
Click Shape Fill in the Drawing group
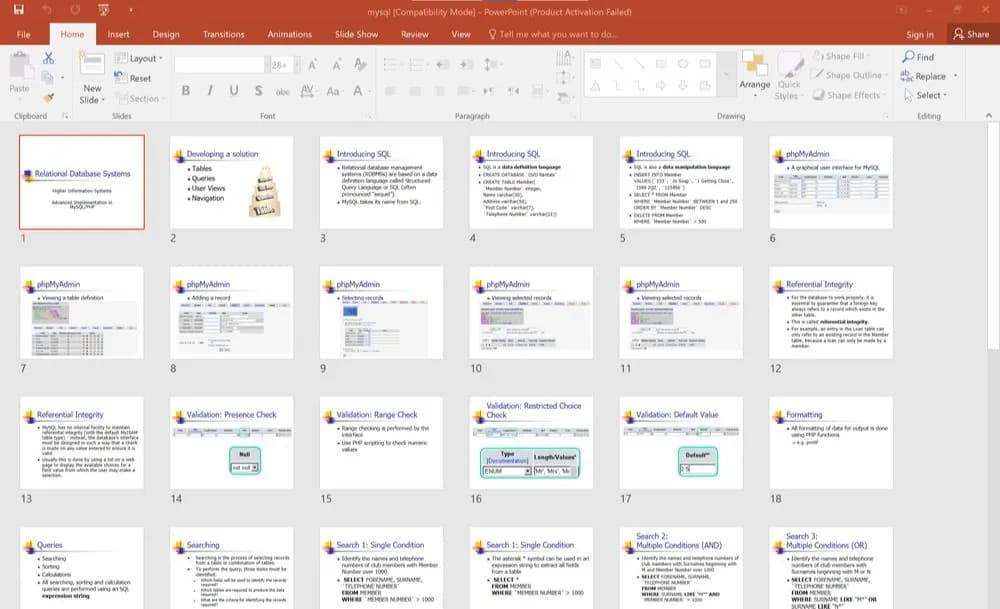[842, 56]
